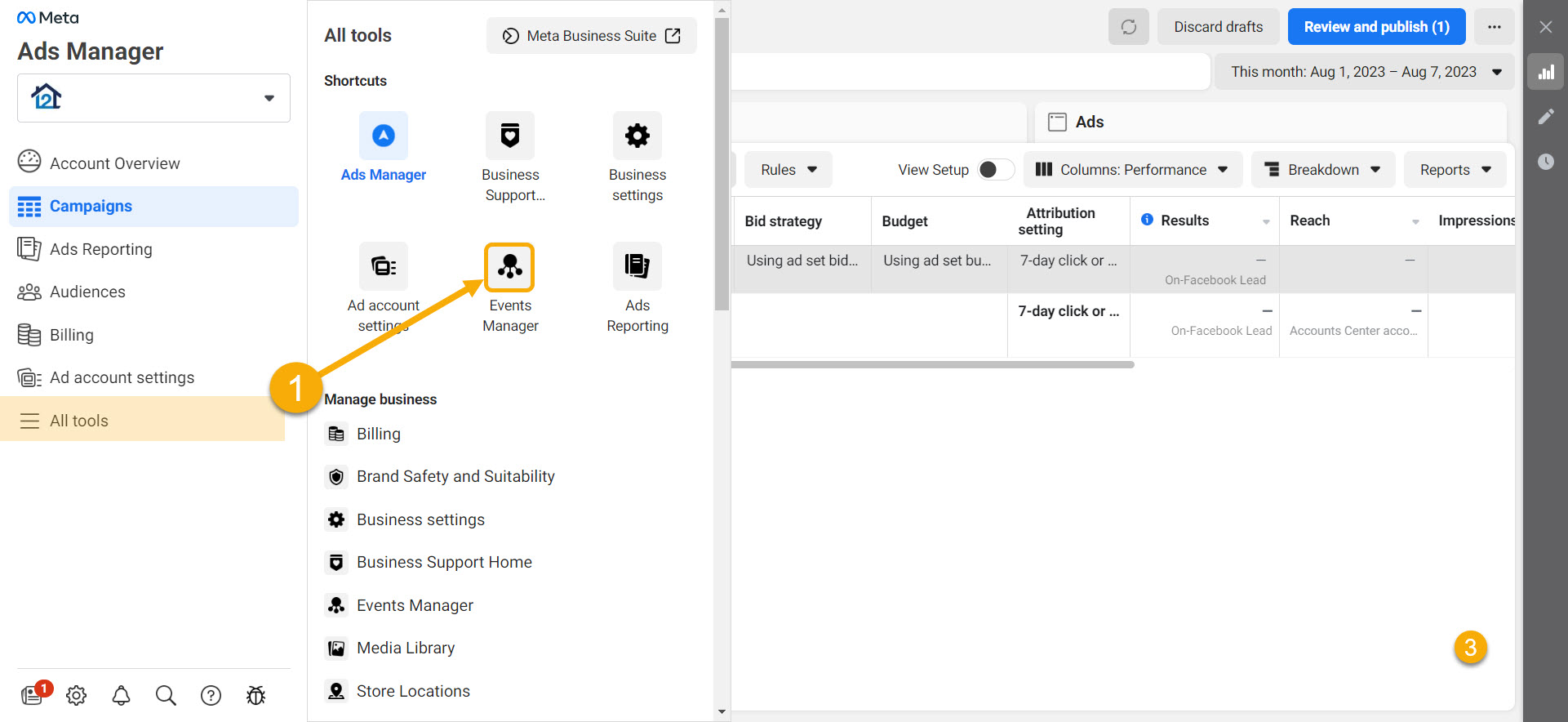The width and height of the screenshot is (1568, 722).
Task: Toggle the View Setup switch
Action: coord(996,169)
